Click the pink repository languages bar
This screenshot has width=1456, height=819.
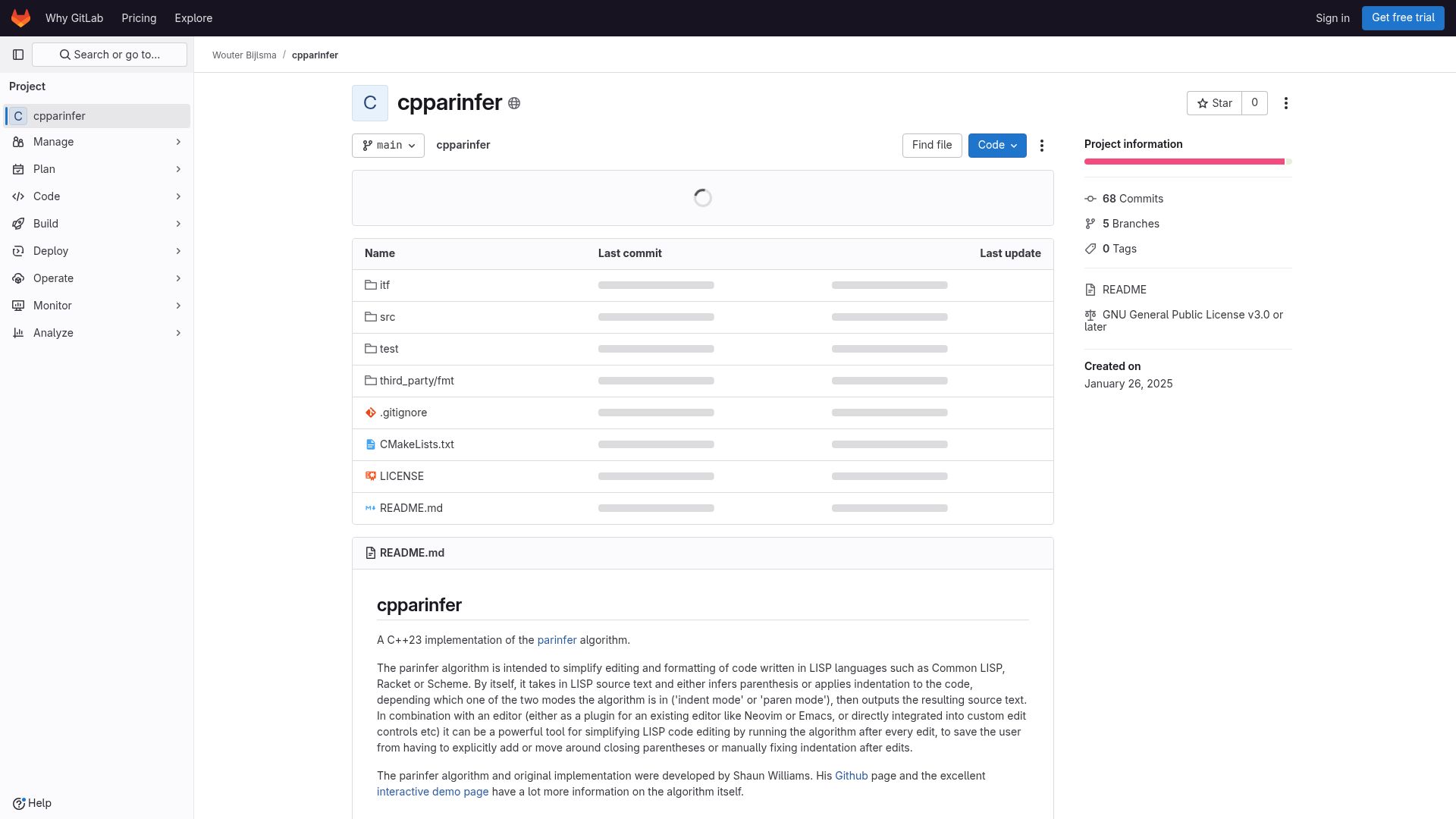[1184, 162]
